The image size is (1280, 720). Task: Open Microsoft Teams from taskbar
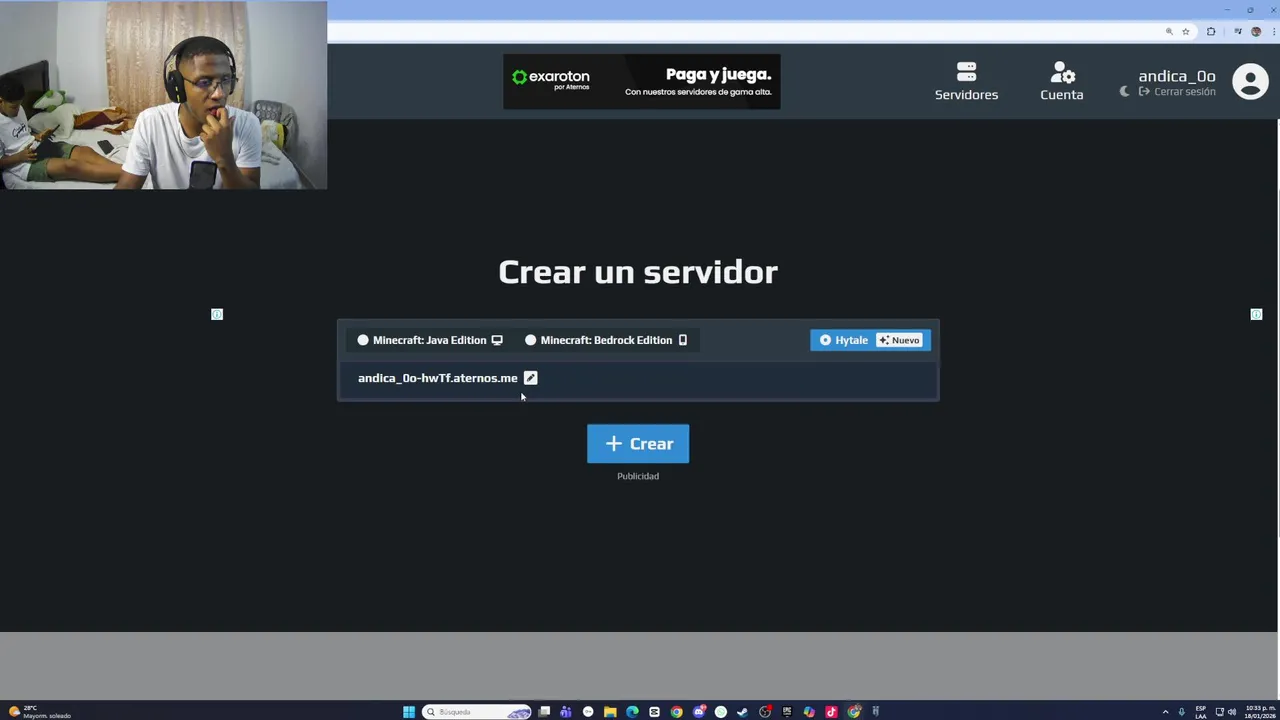(566, 712)
